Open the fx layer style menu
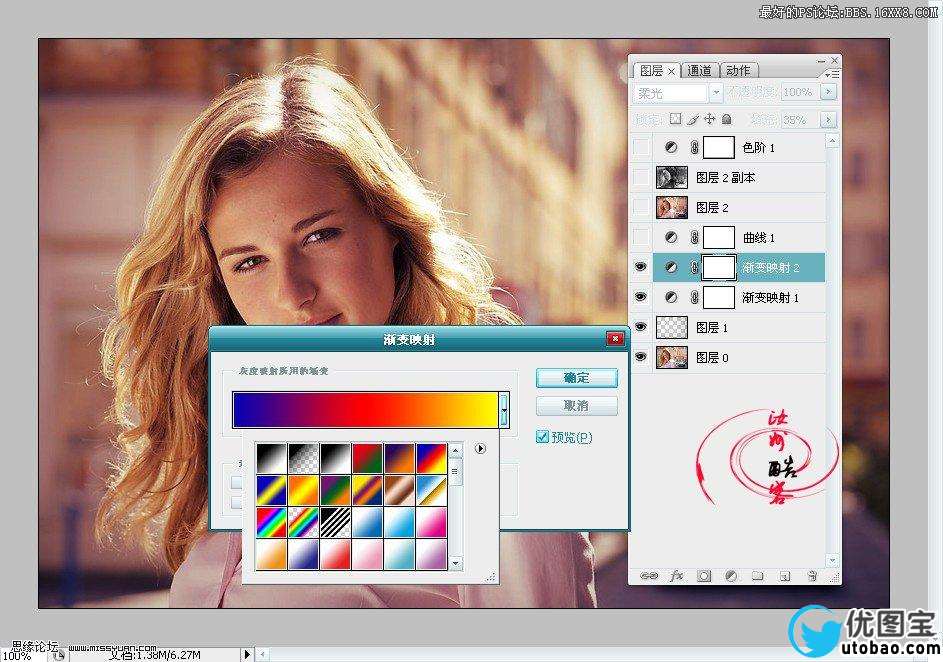The width and height of the screenshot is (943, 662). [676, 576]
